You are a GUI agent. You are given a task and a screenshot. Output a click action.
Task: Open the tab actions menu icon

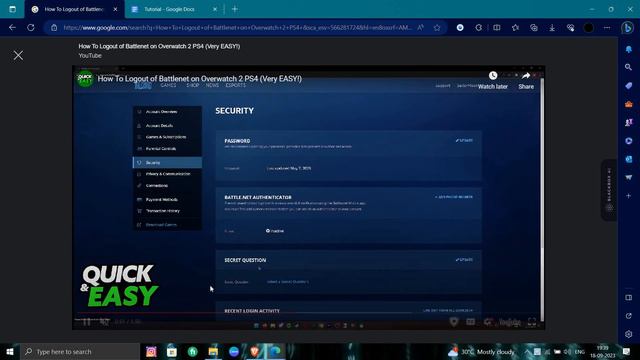point(13,9)
